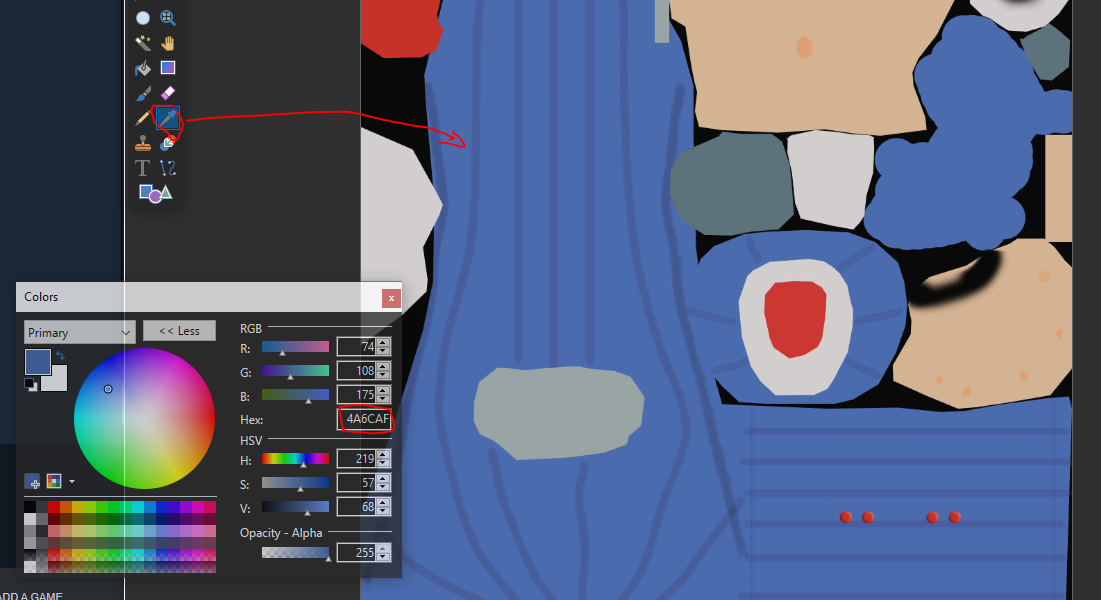This screenshot has height=600, width=1101.
Task: Swap primary and secondary colors
Action: pyautogui.click(x=60, y=356)
